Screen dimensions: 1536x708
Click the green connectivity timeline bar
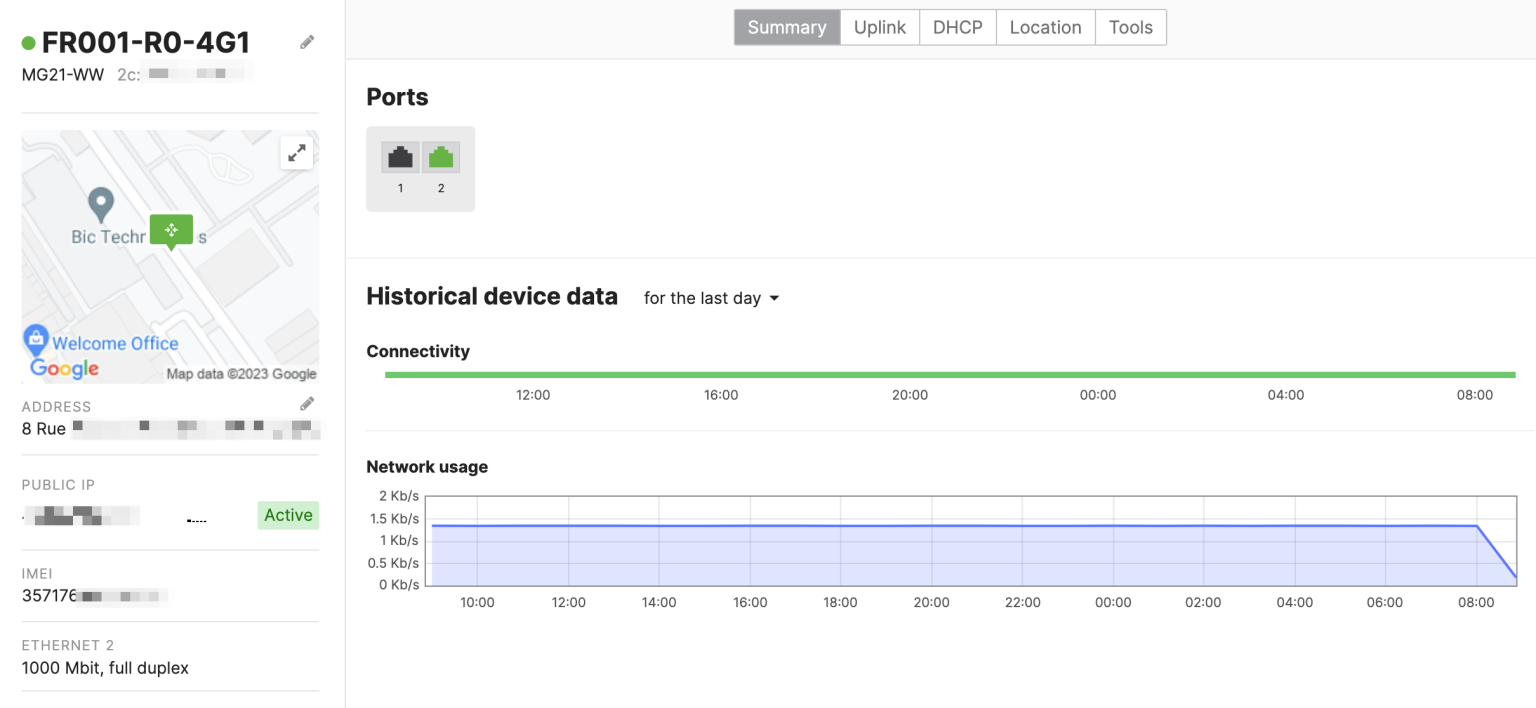click(x=950, y=375)
